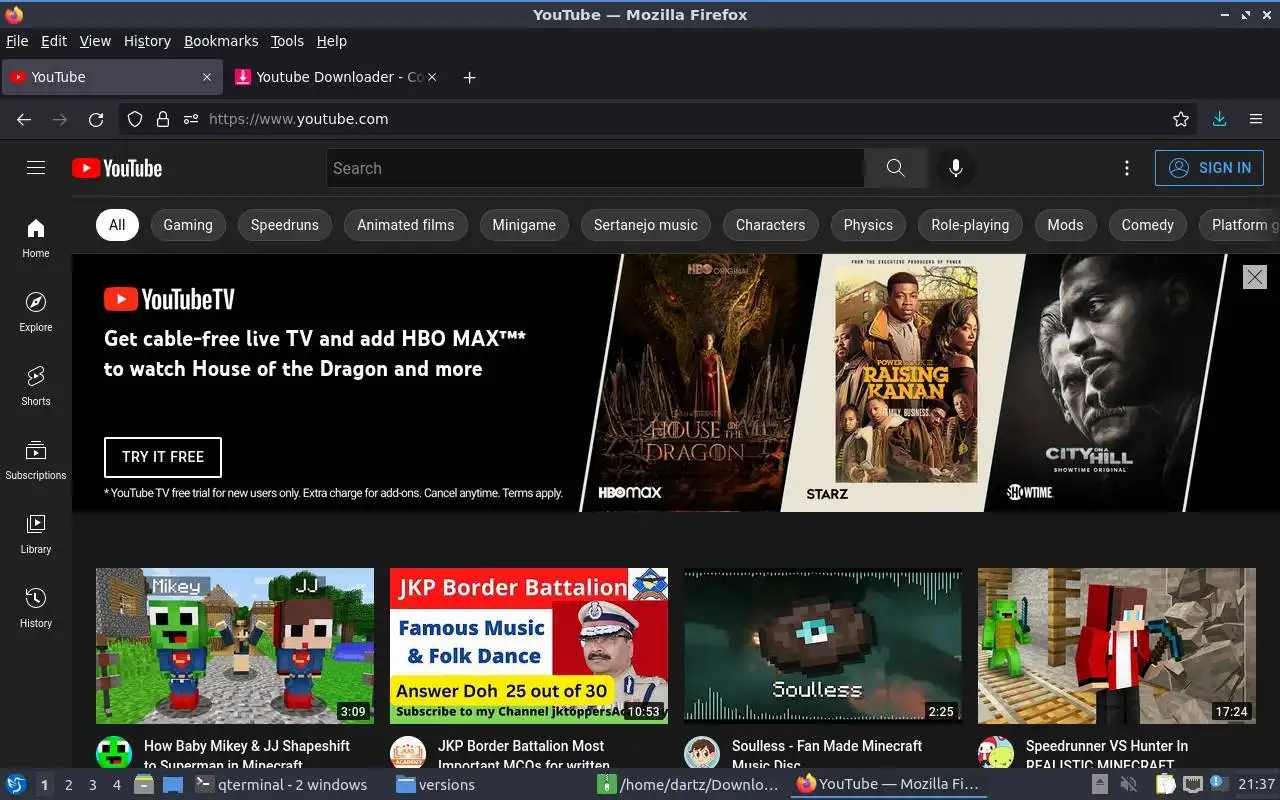Open Library in the sidebar
Viewport: 1280px width, 800px height.
click(36, 534)
